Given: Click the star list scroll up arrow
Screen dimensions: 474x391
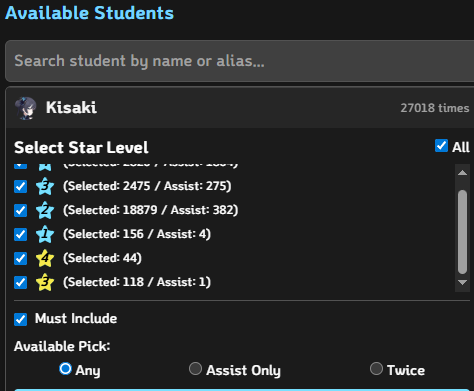Looking at the screenshot, I should (462, 172).
